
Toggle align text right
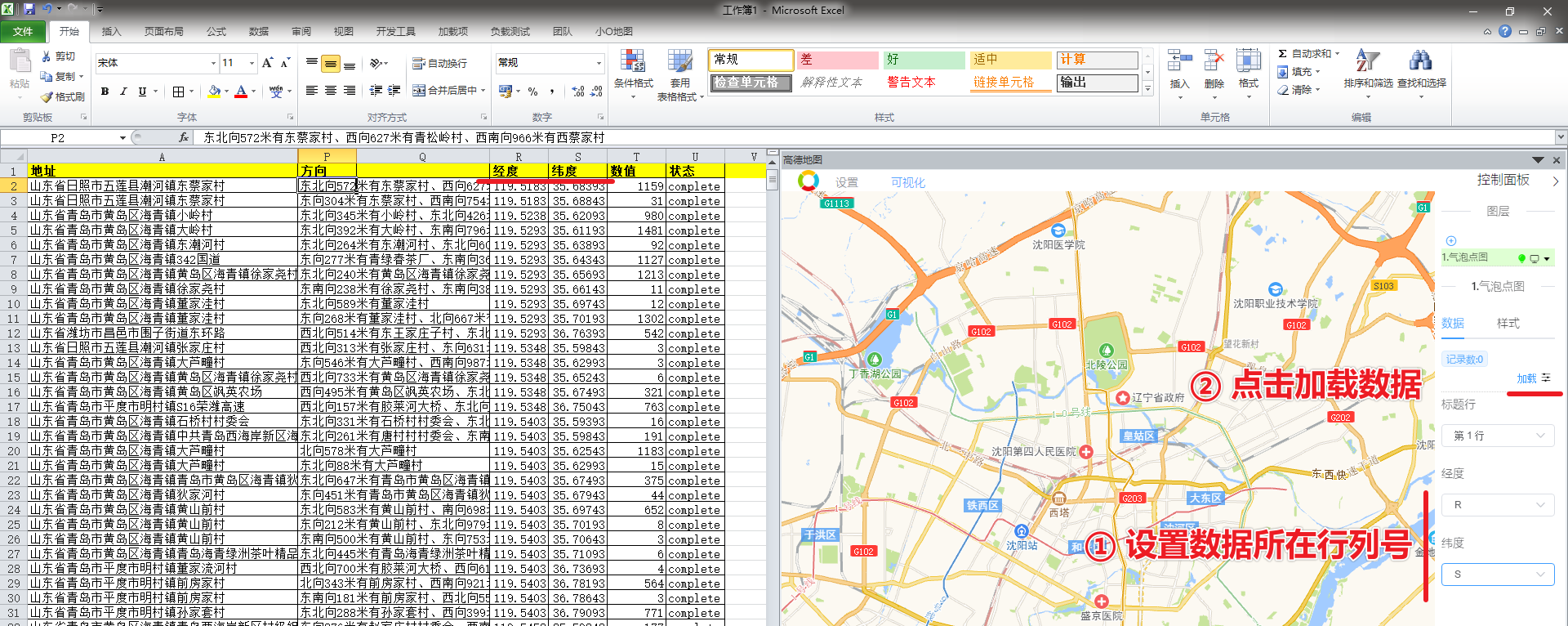pyautogui.click(x=350, y=91)
